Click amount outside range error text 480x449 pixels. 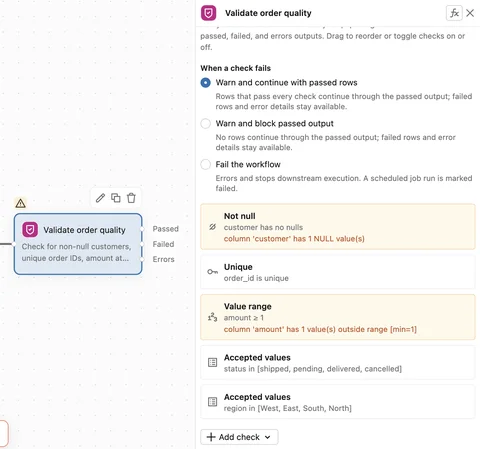(x=320, y=329)
